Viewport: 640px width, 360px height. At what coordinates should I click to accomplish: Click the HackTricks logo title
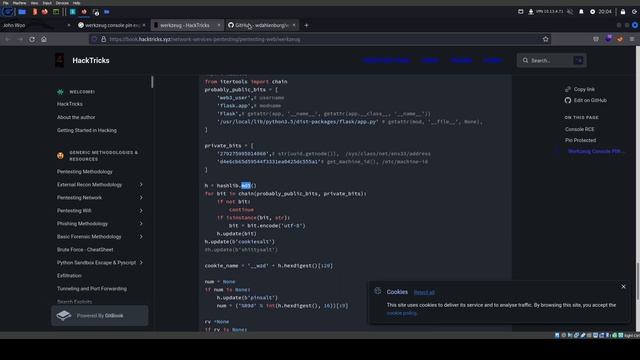(91, 60)
